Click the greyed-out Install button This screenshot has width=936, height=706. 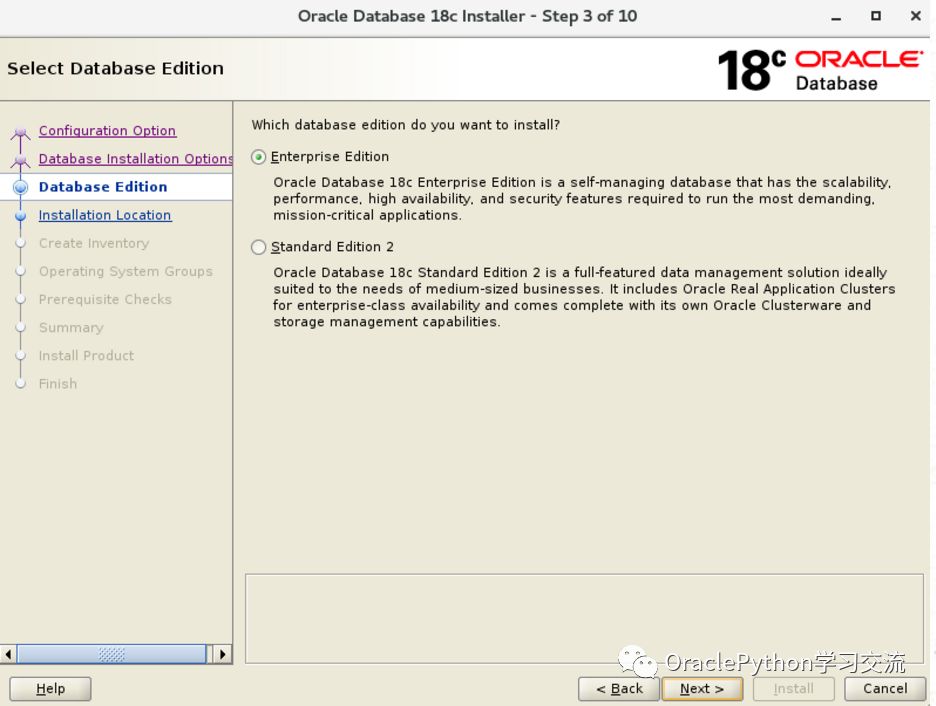tap(793, 689)
